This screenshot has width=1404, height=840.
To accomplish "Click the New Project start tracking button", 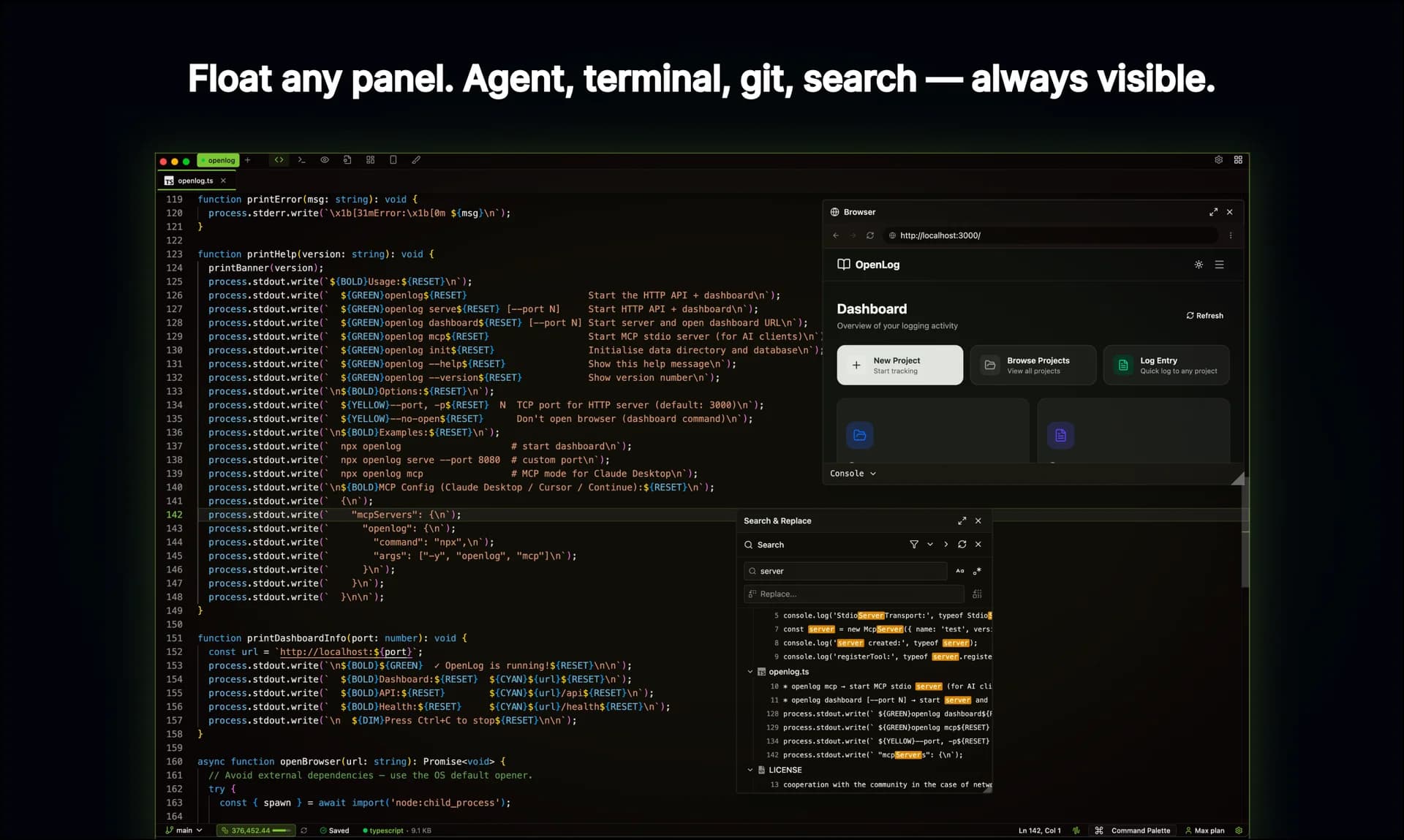I will click(x=899, y=365).
